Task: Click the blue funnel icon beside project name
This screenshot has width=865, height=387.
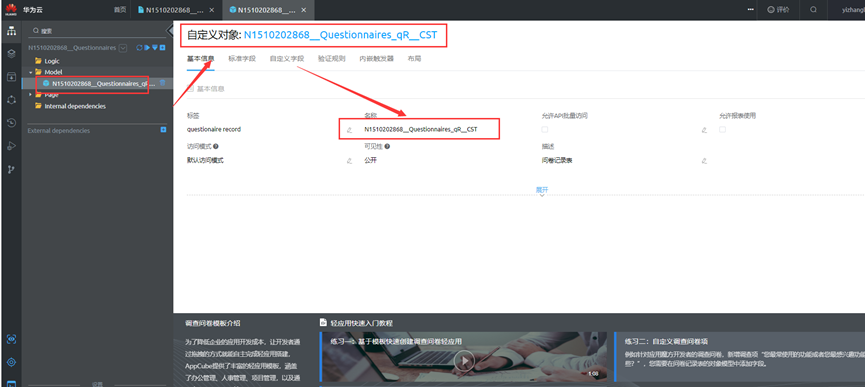Action: pyautogui.click(x=155, y=48)
